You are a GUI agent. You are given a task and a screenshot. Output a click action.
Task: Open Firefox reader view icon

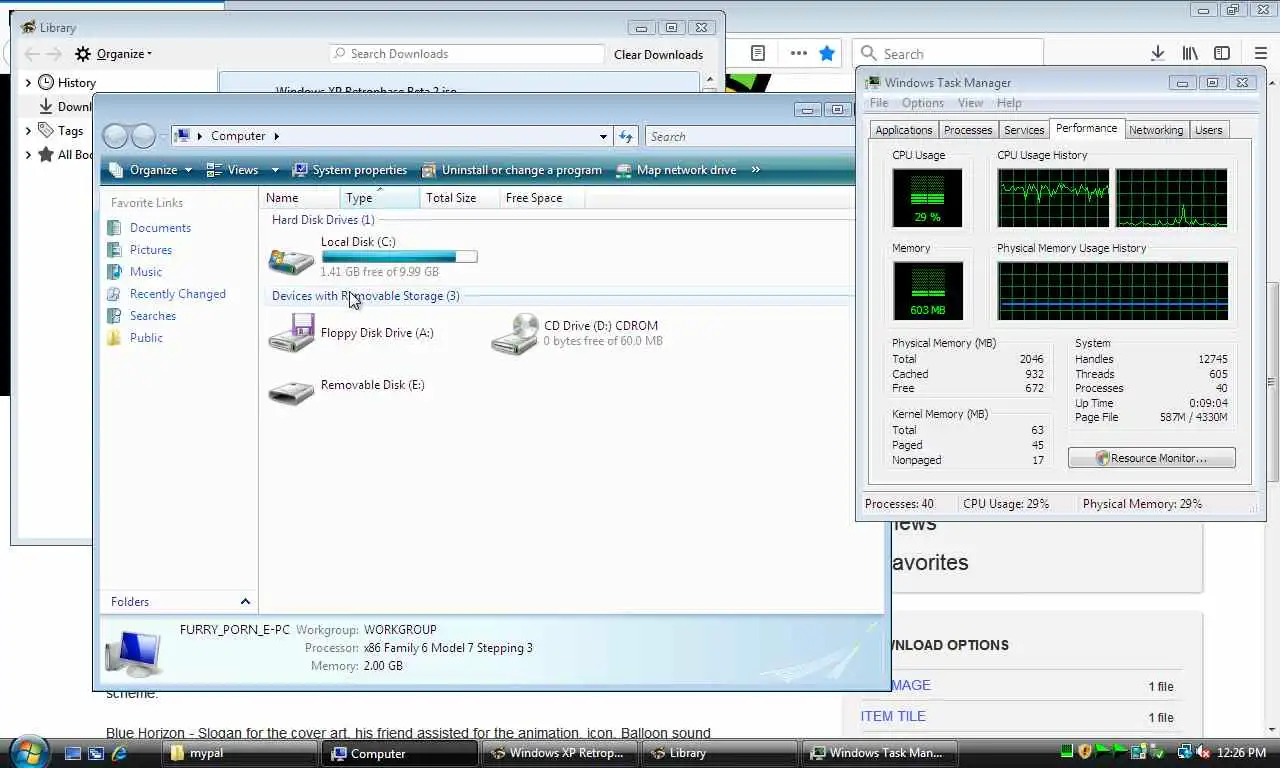[x=758, y=53]
